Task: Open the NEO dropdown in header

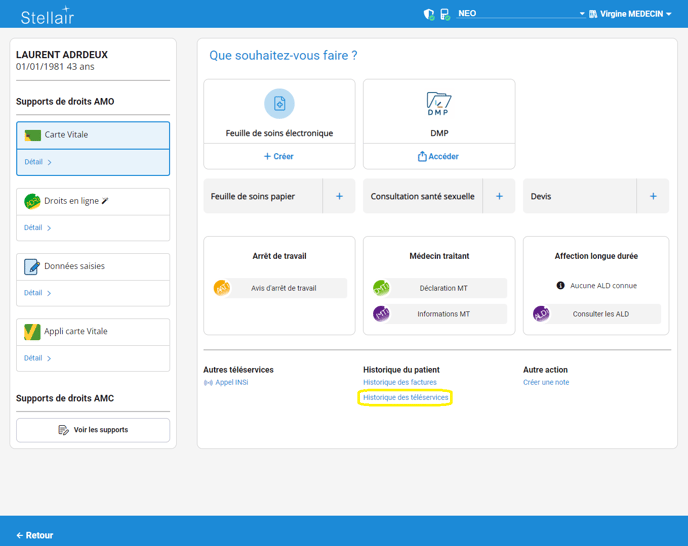Action: tap(520, 14)
